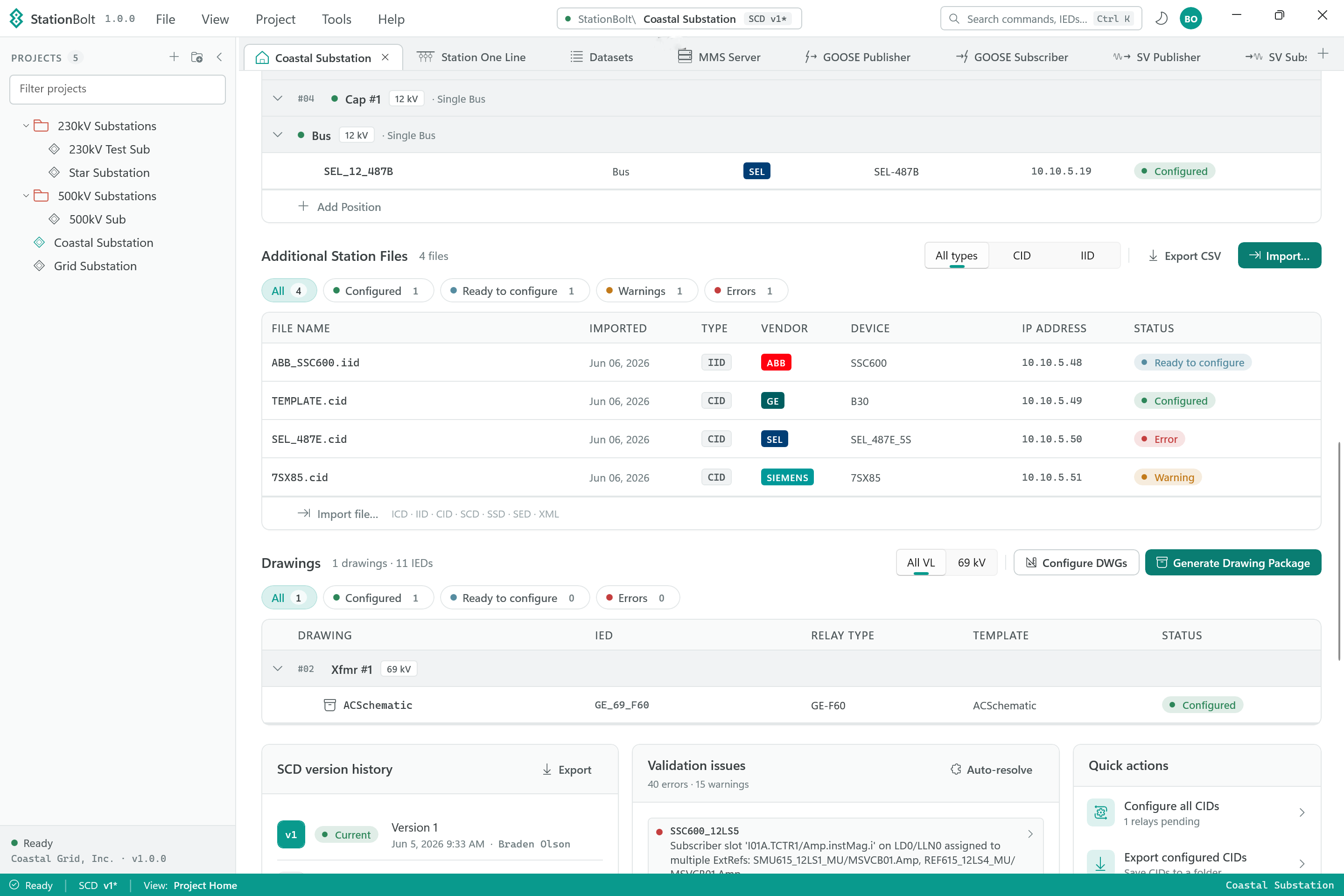Click the GOOSE Subscriber icon
Image resolution: width=1344 pixels, height=896 pixels.
(x=962, y=57)
